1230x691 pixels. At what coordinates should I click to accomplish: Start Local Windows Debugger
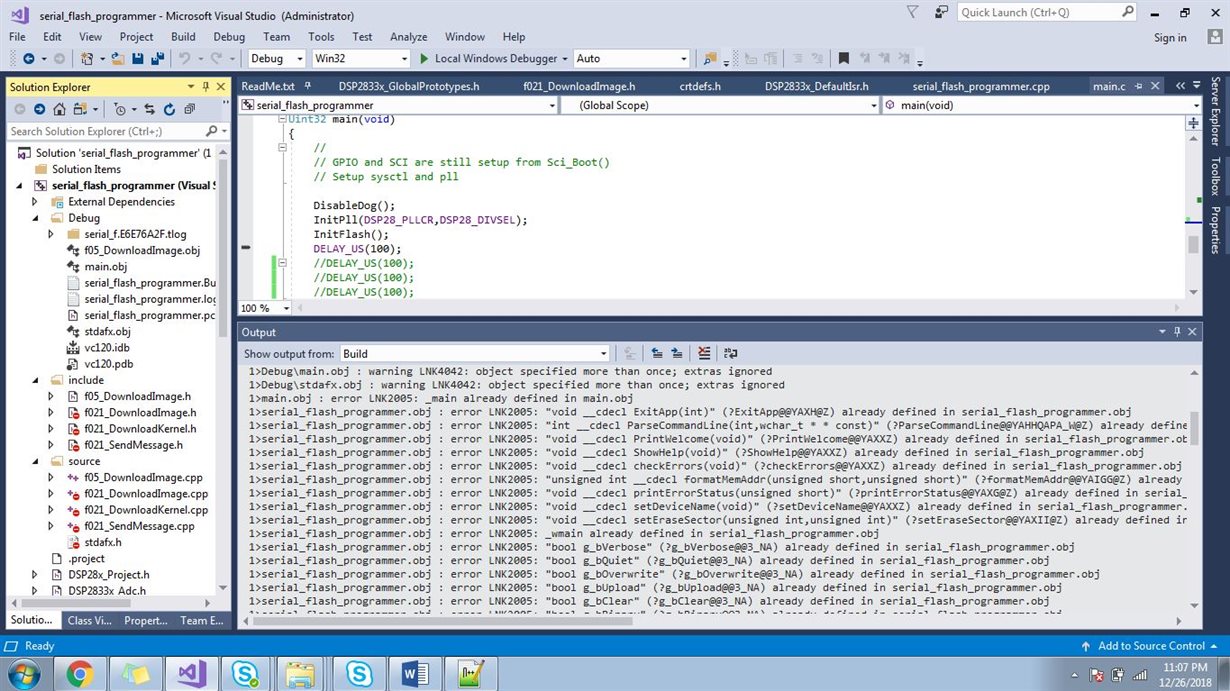tap(492, 58)
